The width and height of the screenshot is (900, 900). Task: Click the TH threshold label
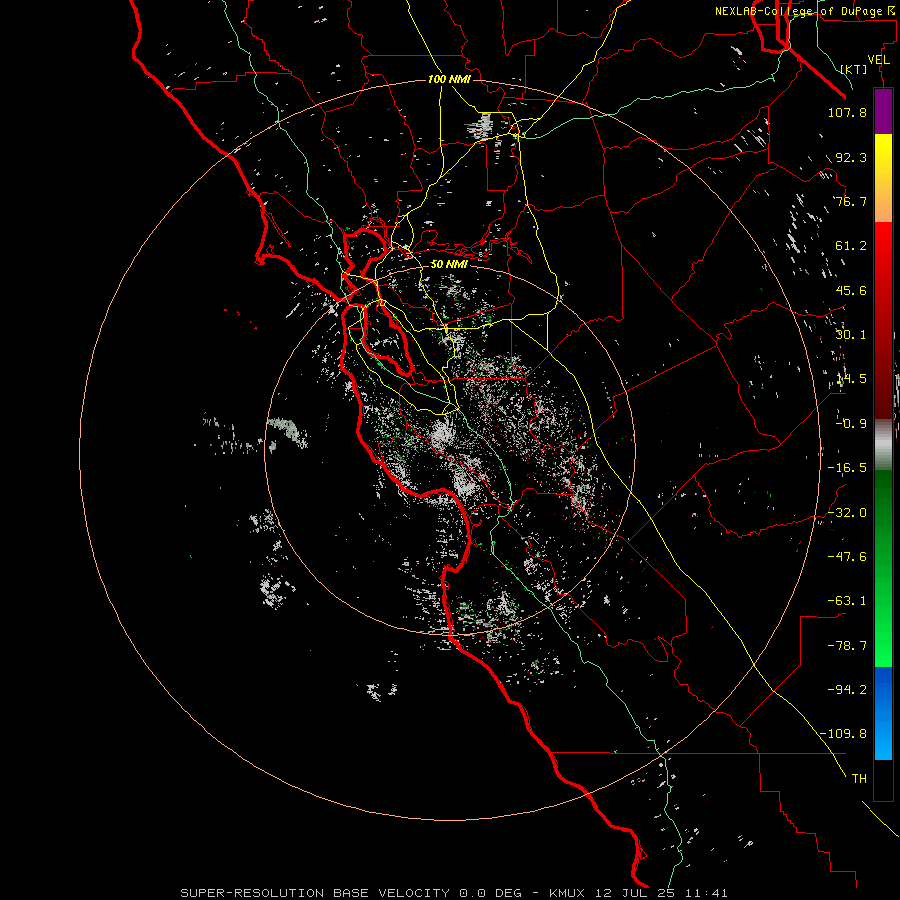pos(859,779)
